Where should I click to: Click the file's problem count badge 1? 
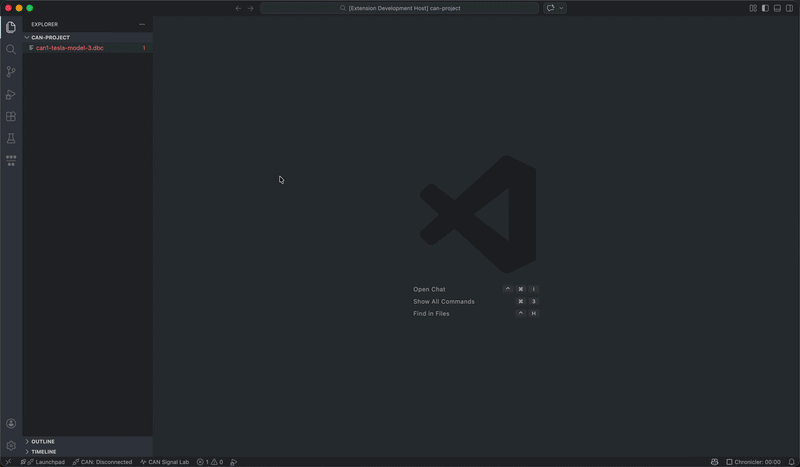coord(144,48)
